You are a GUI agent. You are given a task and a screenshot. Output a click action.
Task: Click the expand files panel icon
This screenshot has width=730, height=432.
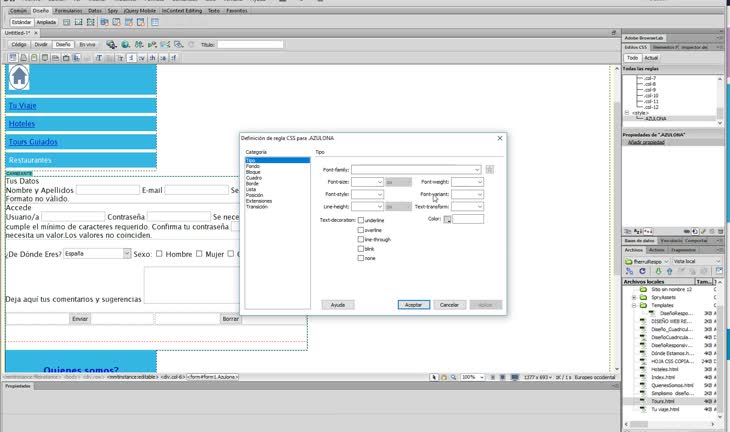[x=719, y=270]
